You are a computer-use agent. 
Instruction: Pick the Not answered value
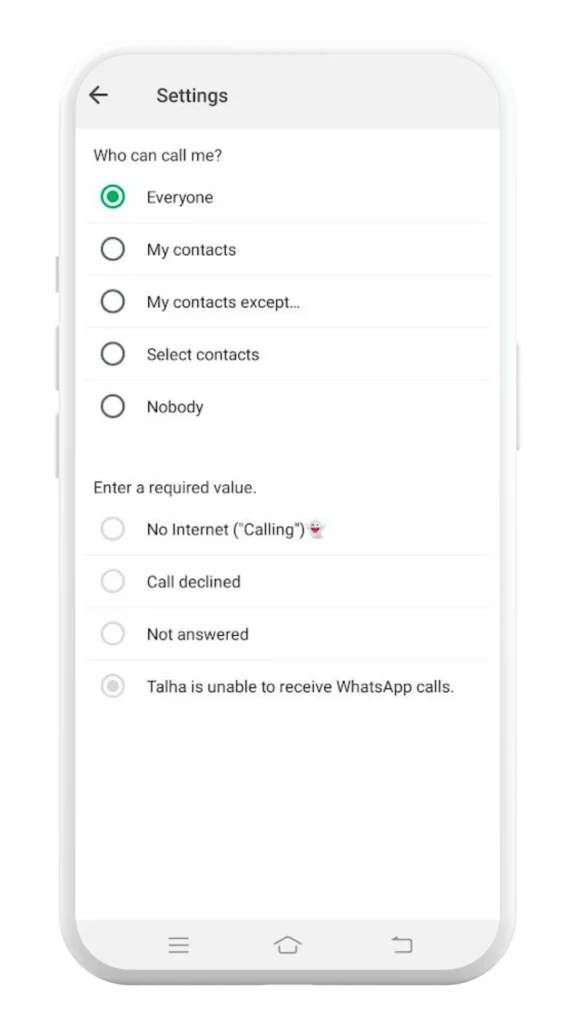coord(113,634)
